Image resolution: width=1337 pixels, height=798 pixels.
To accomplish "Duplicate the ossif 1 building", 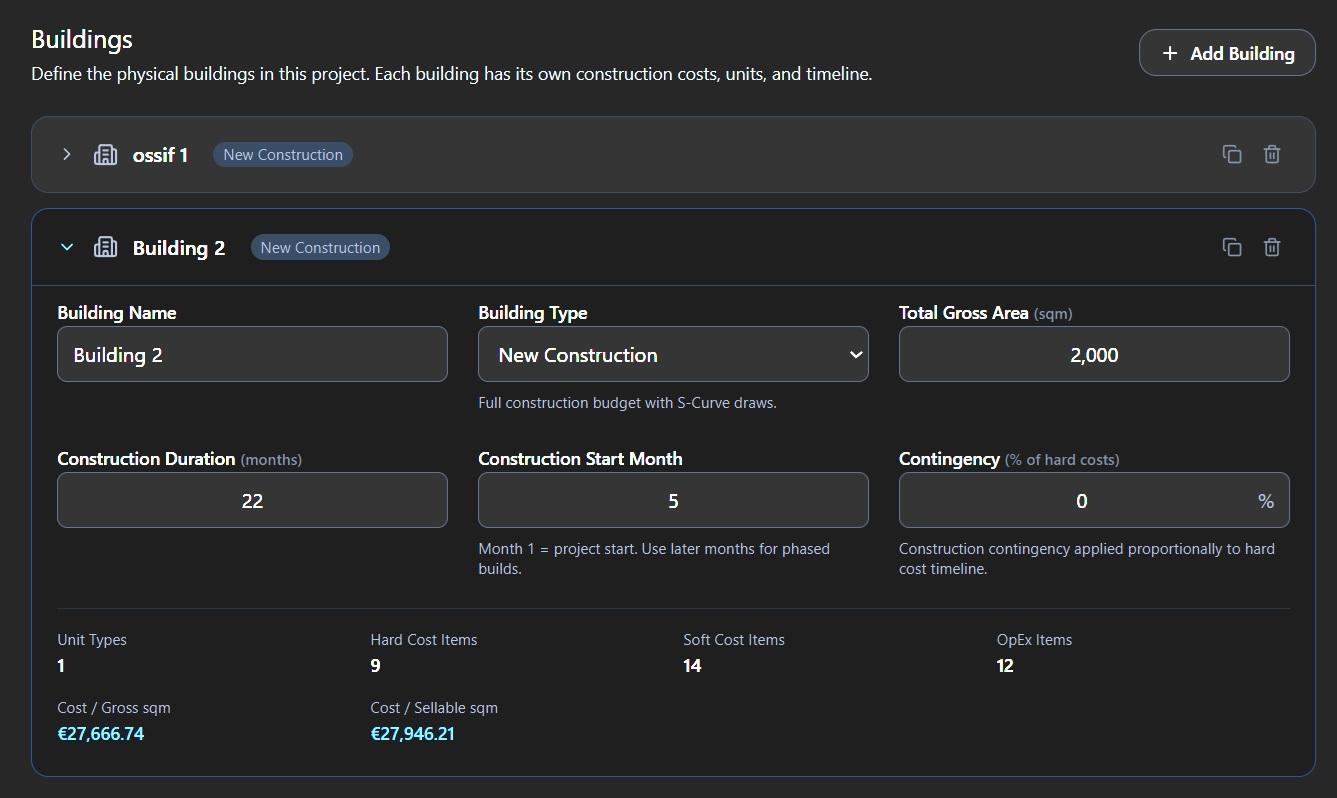I will click(x=1232, y=154).
